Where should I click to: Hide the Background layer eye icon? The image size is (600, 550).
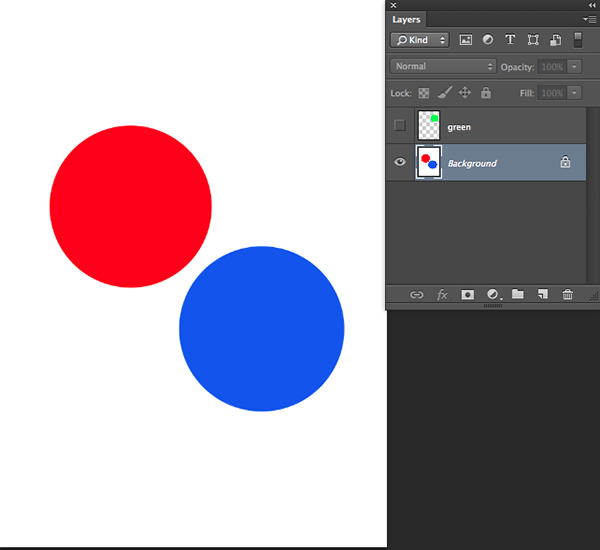[x=400, y=162]
